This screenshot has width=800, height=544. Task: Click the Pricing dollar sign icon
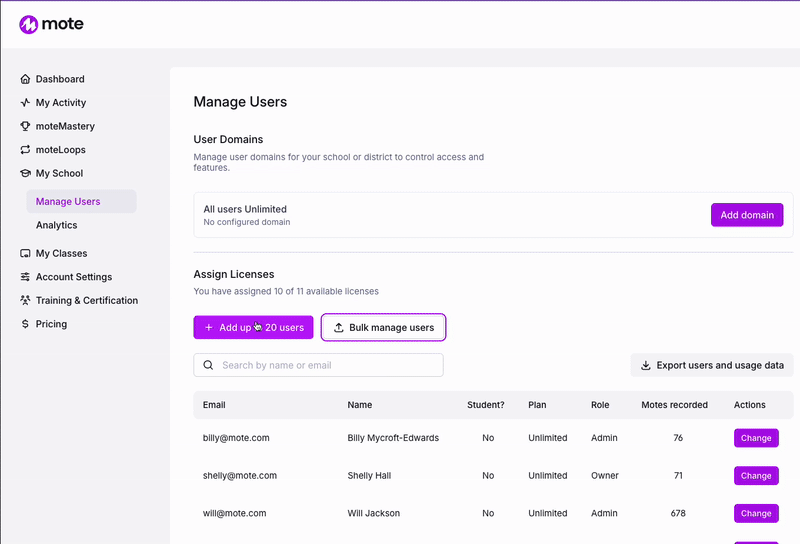(x=25, y=324)
